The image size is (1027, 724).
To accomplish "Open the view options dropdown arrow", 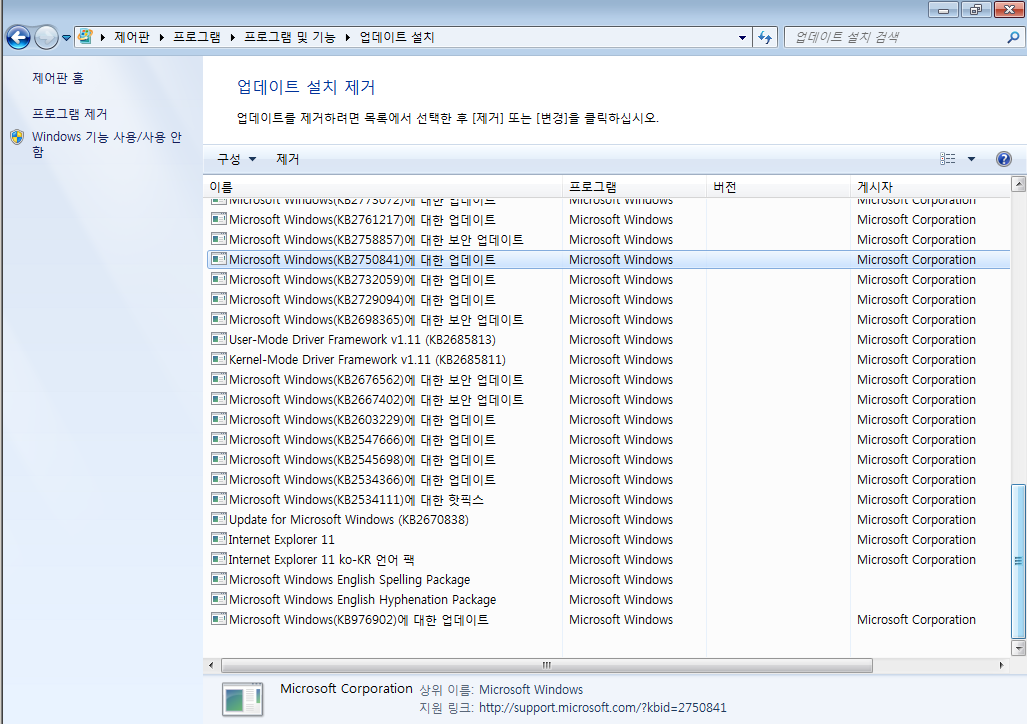I will coord(971,159).
